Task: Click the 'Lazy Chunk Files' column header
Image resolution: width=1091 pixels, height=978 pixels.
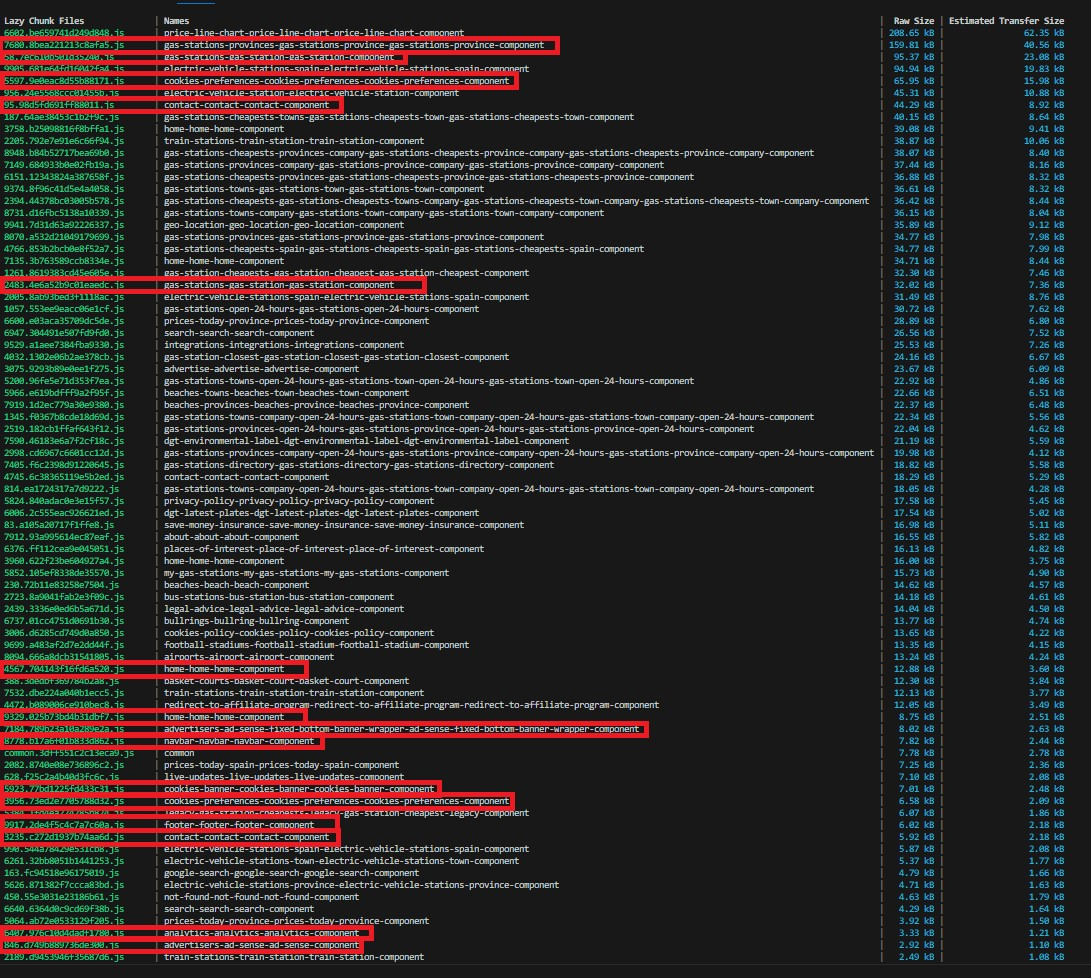Action: 43,20
